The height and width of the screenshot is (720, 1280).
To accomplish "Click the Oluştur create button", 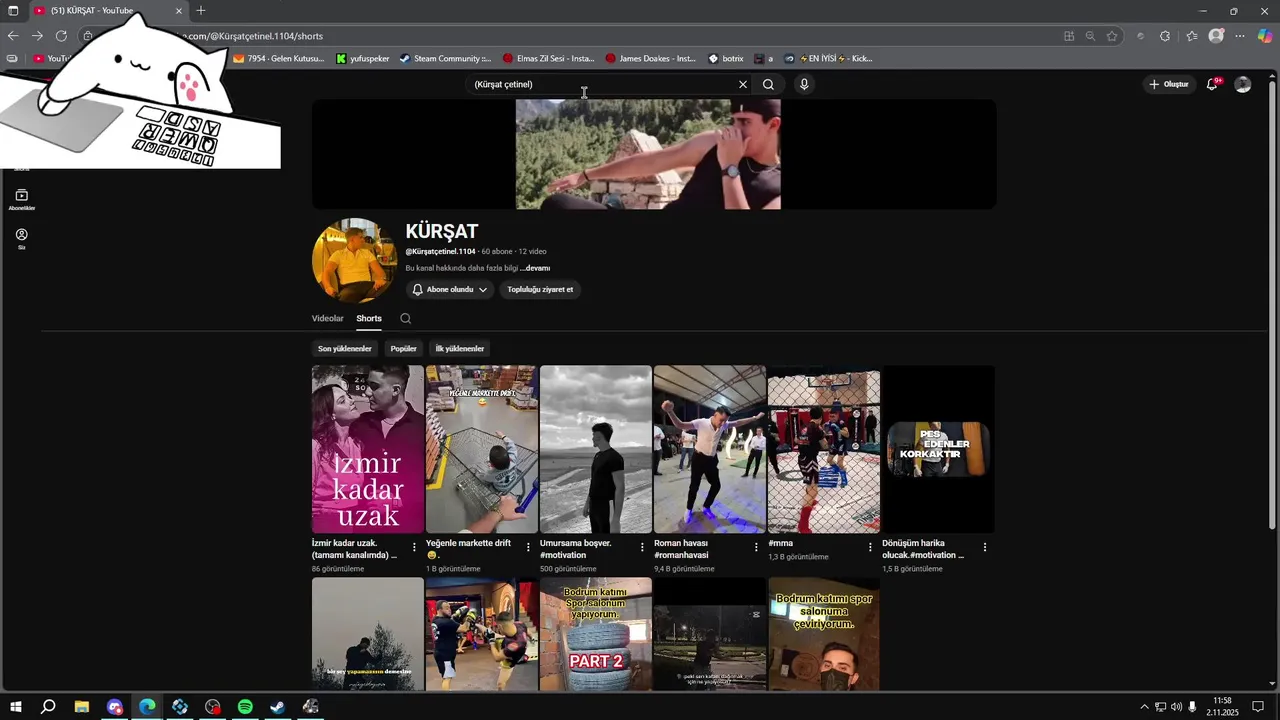I will (x=1169, y=84).
